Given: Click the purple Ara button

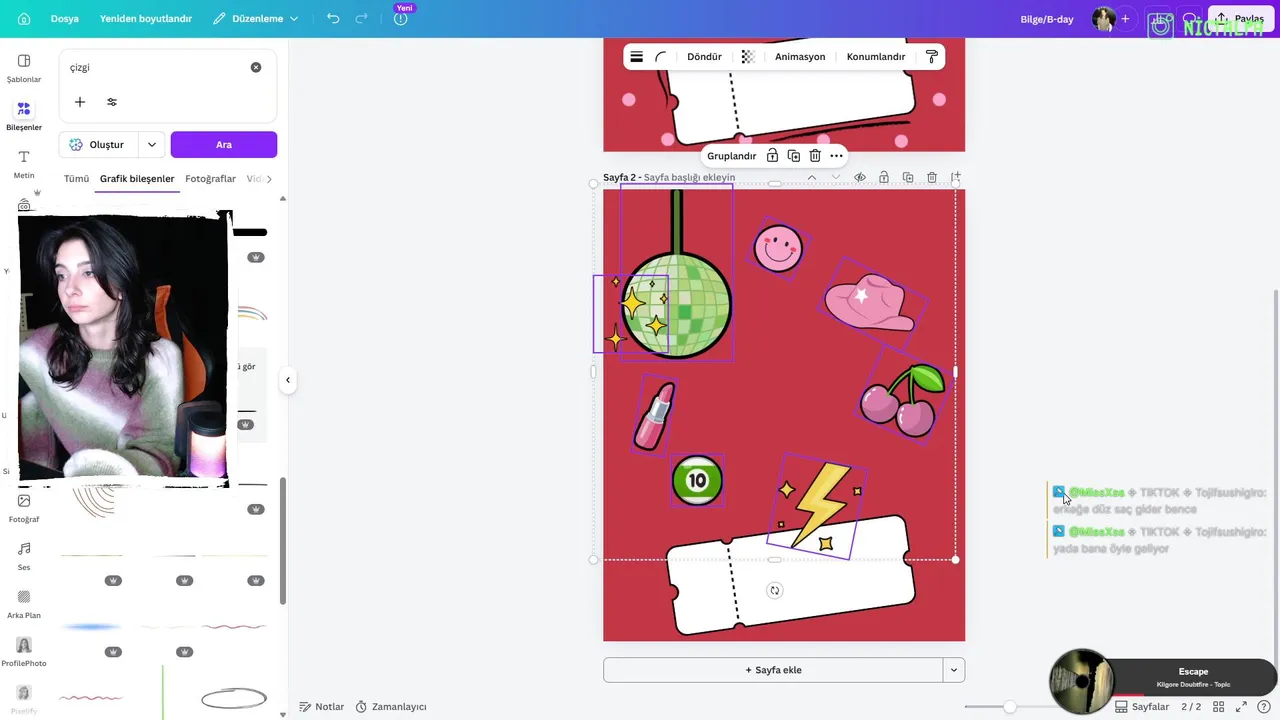Looking at the screenshot, I should coord(224,145).
